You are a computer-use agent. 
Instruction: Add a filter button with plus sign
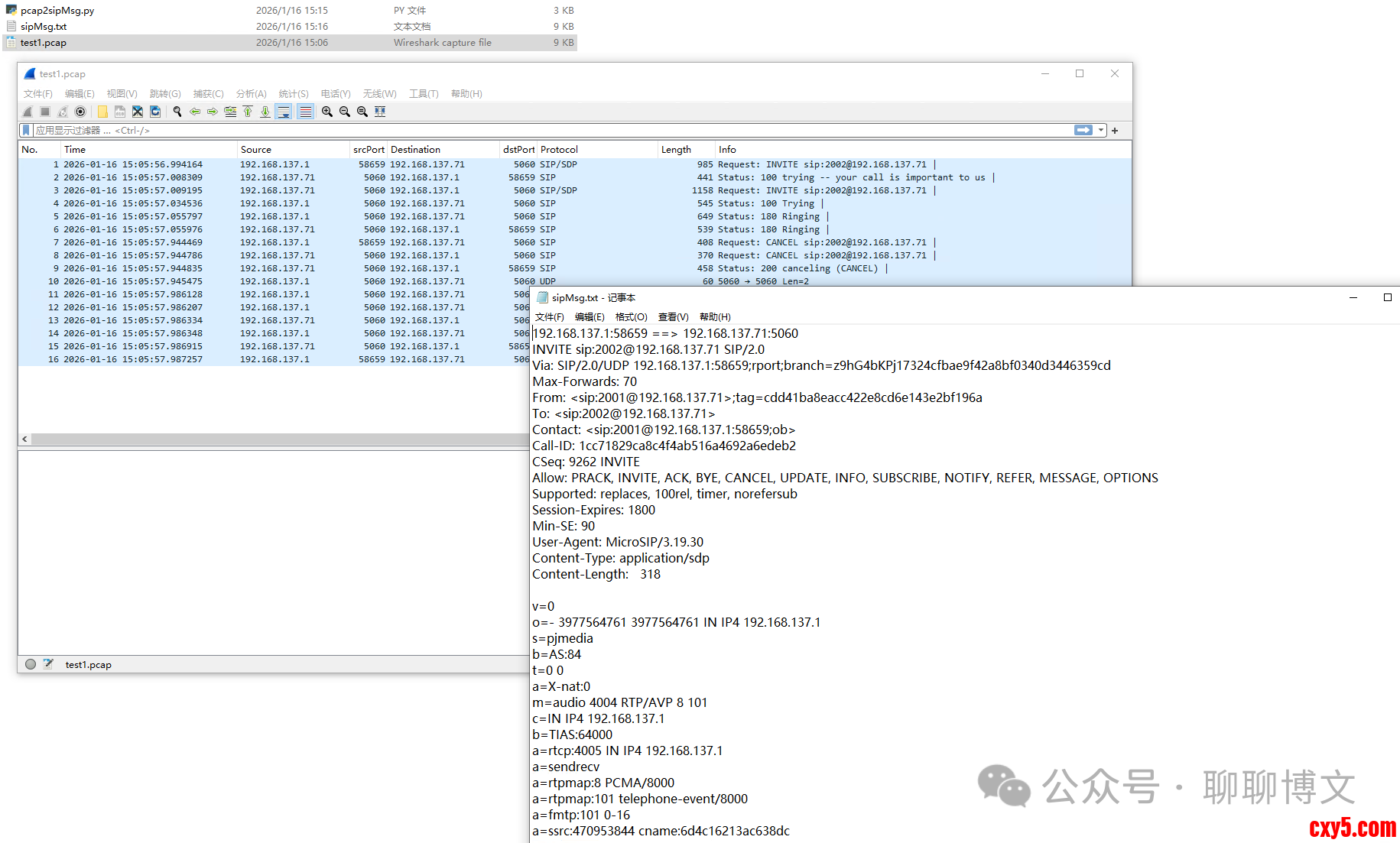click(x=1115, y=131)
